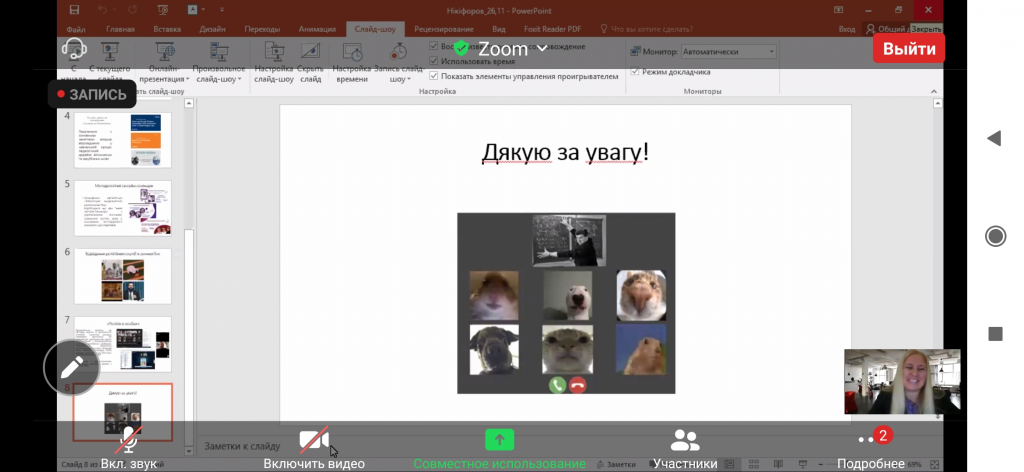The image size is (1024, 472).
Task: Open the Участники participants list
Action: [685, 448]
